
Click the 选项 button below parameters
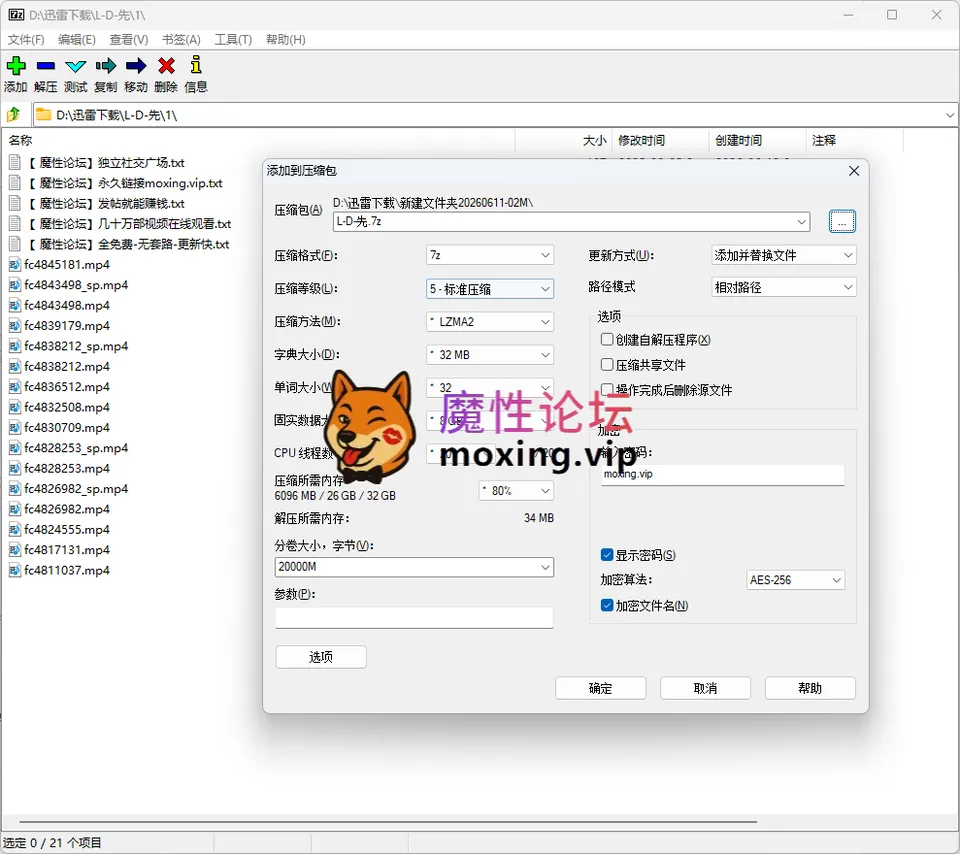(x=321, y=657)
